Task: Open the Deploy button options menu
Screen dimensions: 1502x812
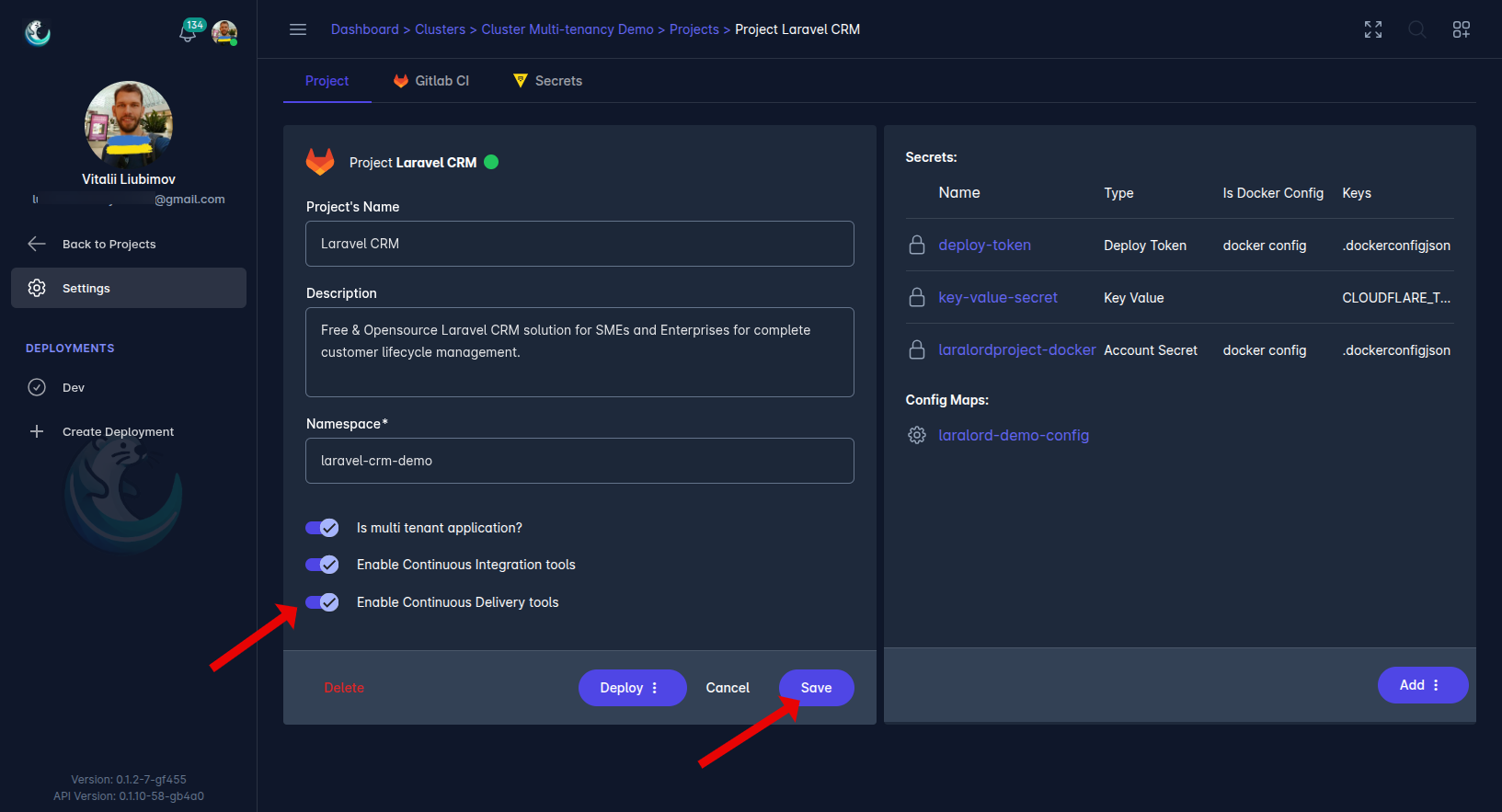Action: point(655,688)
